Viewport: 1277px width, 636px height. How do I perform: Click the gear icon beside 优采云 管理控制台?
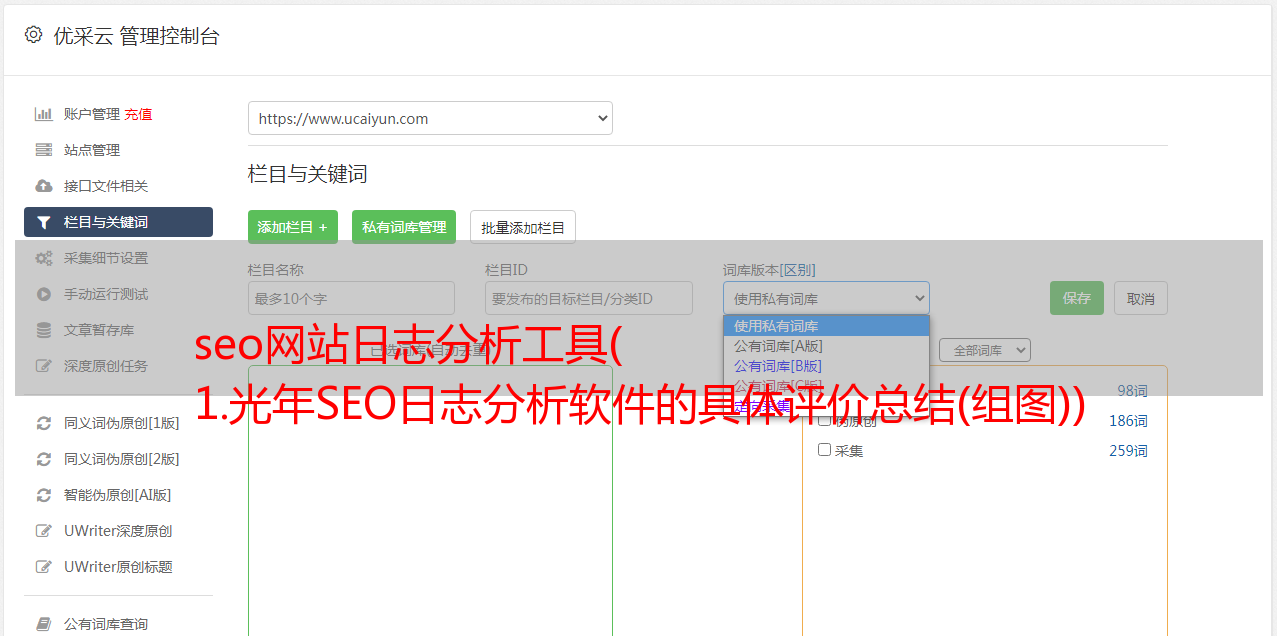click(x=34, y=35)
